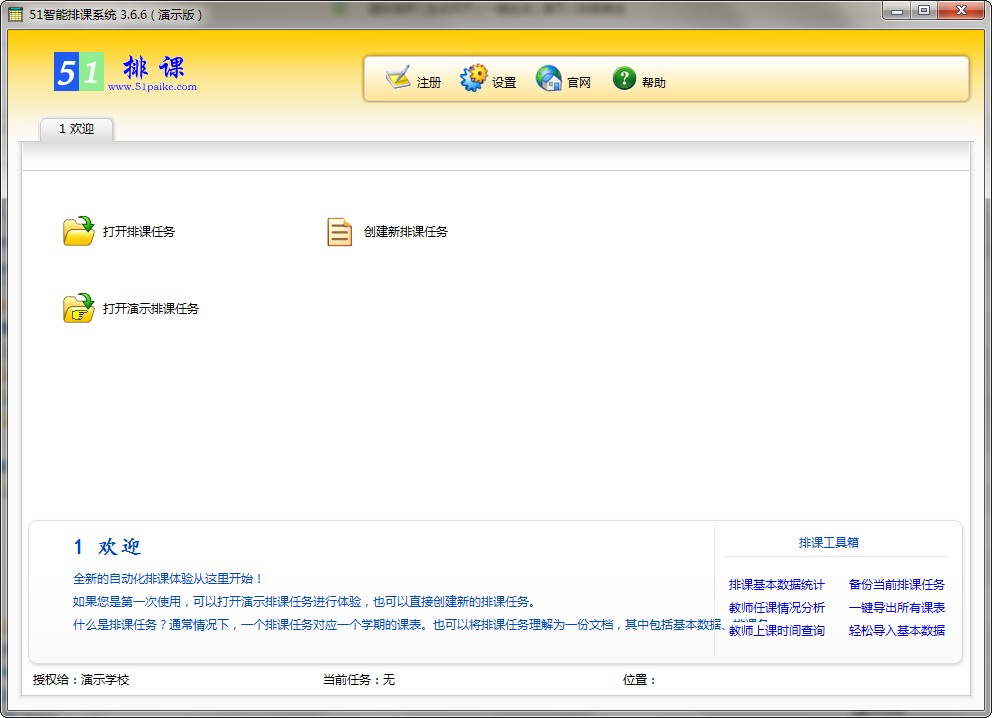Switch to the 1 欢迎 tab
The height and width of the screenshot is (718, 992).
coord(76,129)
